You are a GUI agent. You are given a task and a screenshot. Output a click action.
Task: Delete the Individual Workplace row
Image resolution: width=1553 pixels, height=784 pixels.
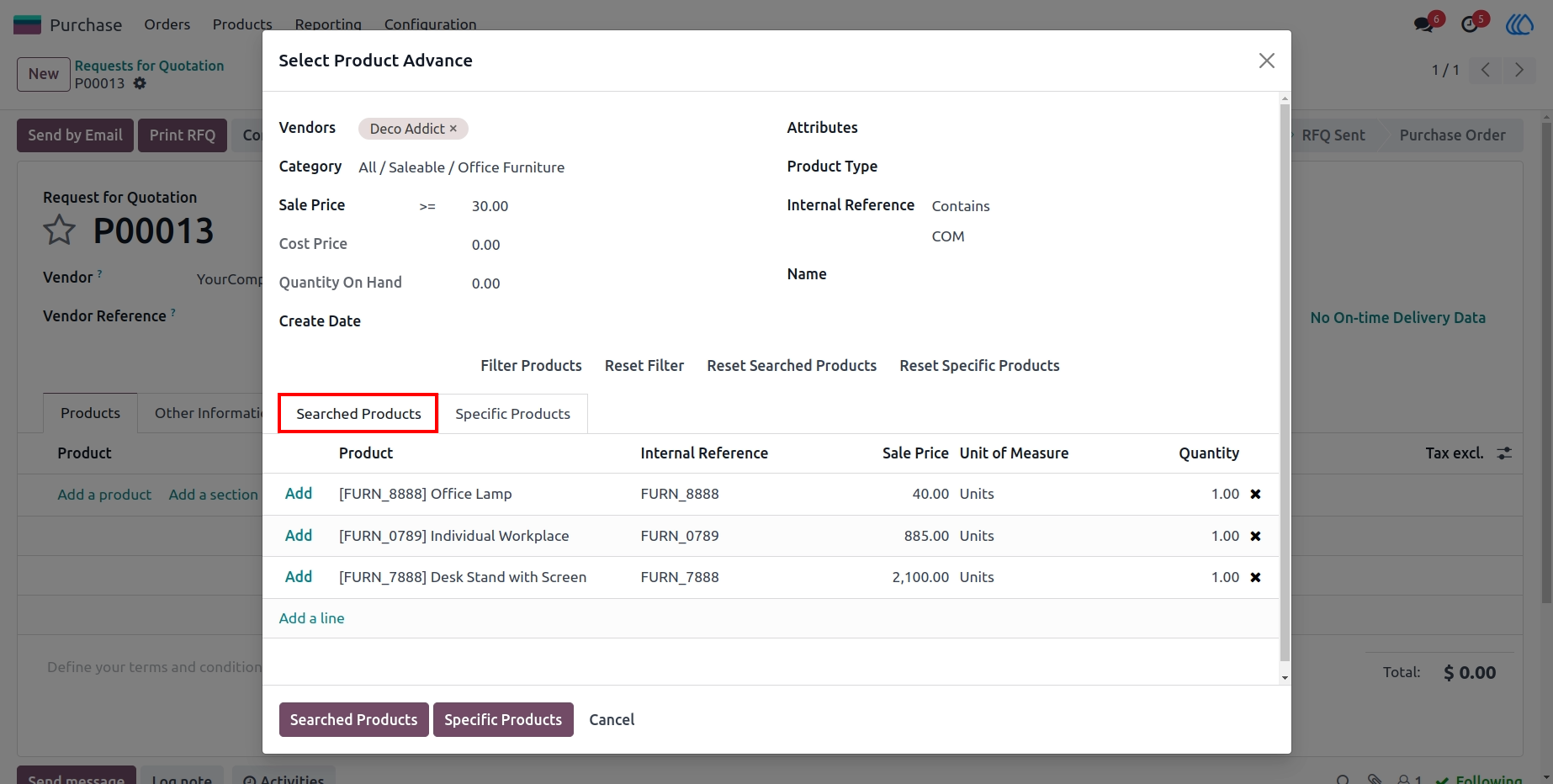1255,536
